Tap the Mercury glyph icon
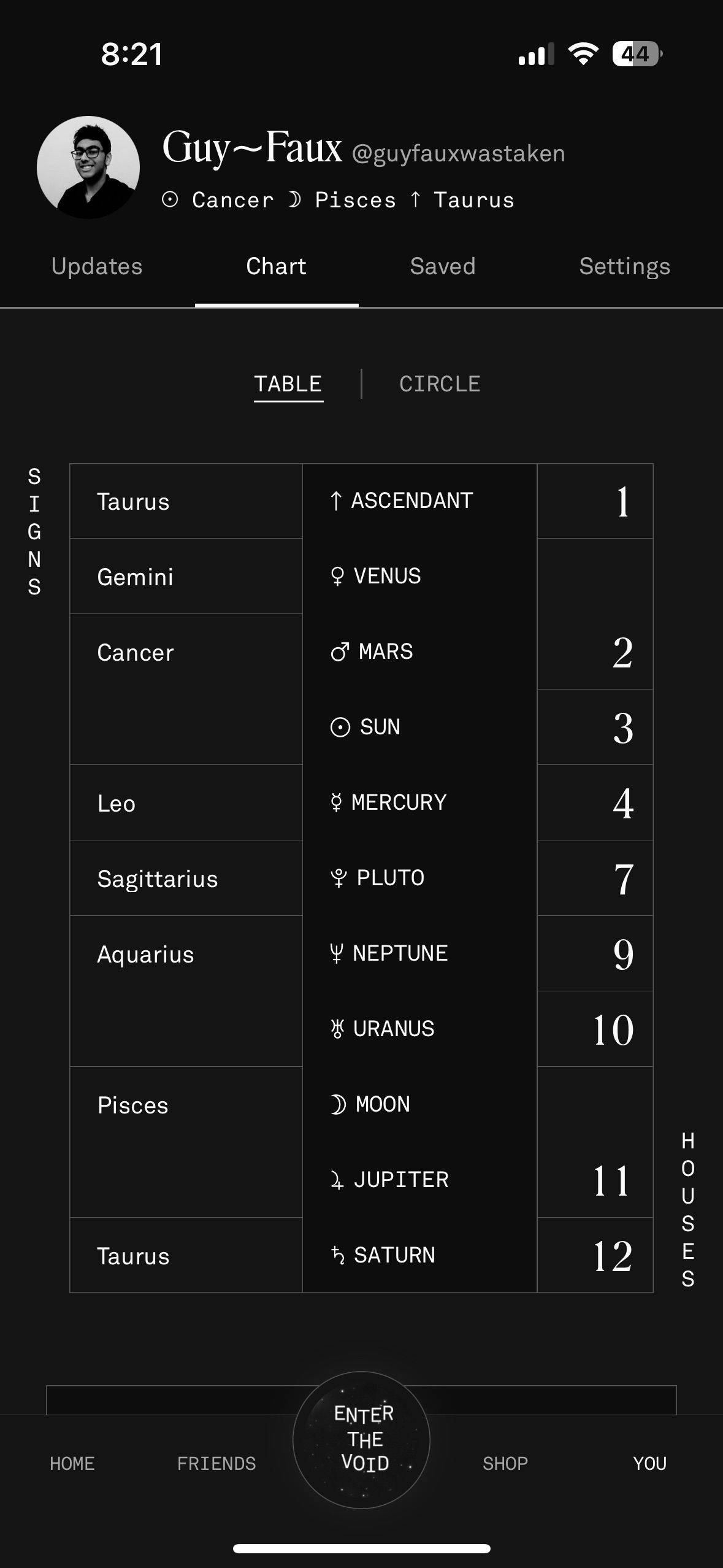This screenshot has height=1568, width=723. (335, 802)
